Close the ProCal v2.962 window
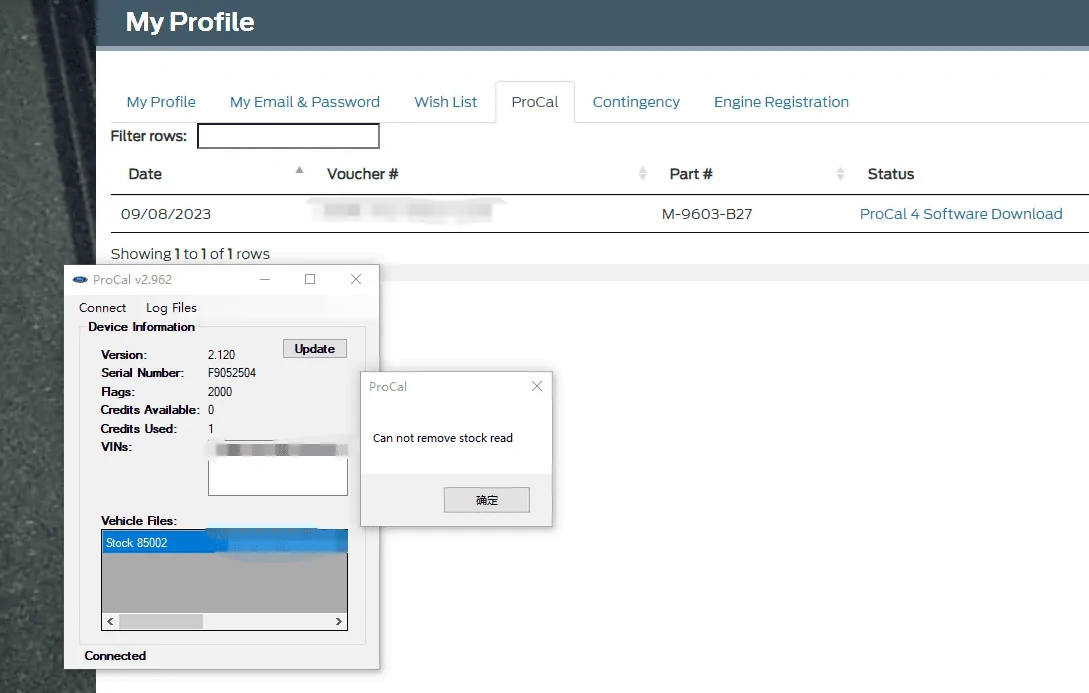 (356, 279)
